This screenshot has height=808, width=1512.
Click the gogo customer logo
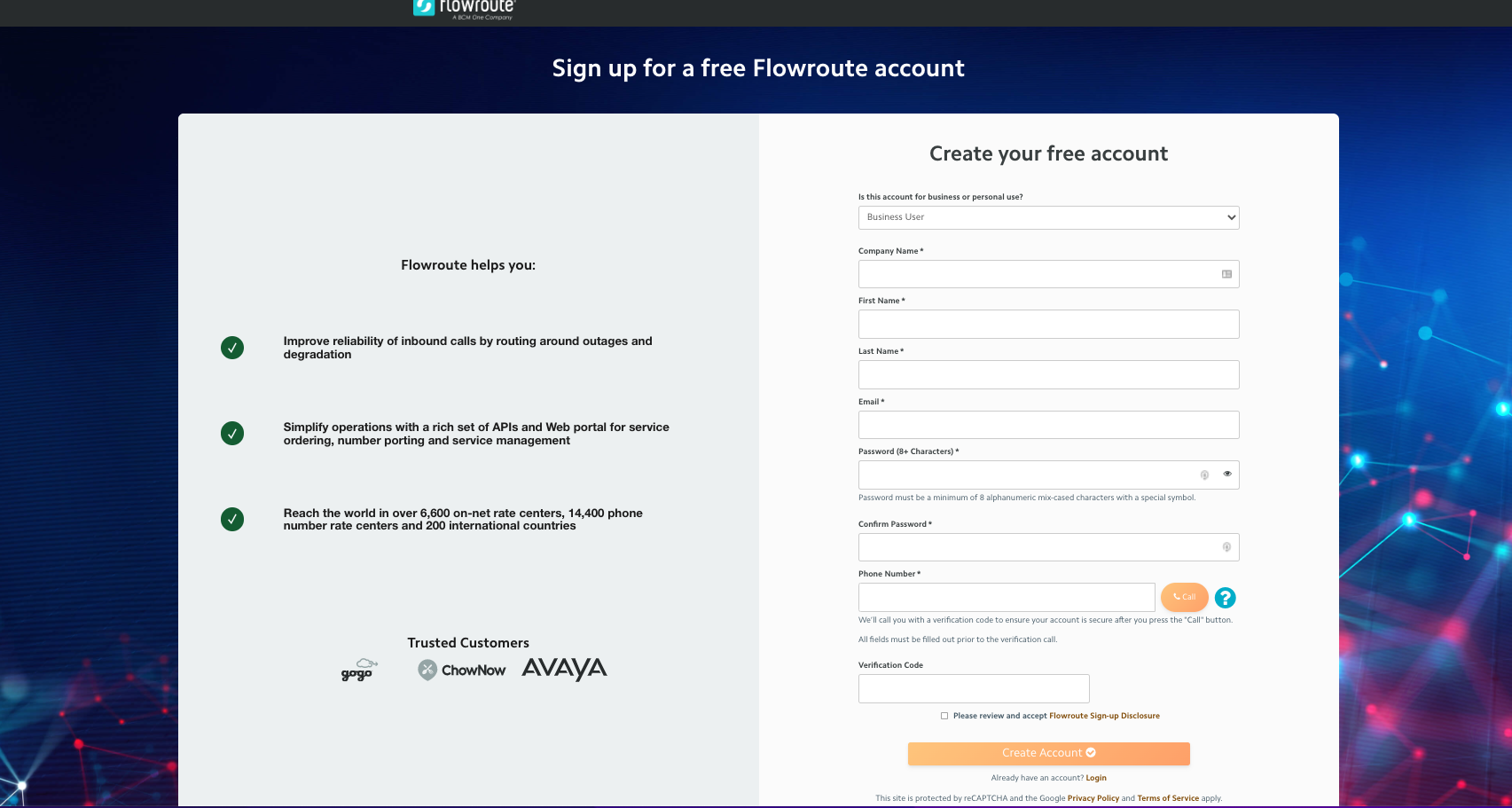point(358,670)
